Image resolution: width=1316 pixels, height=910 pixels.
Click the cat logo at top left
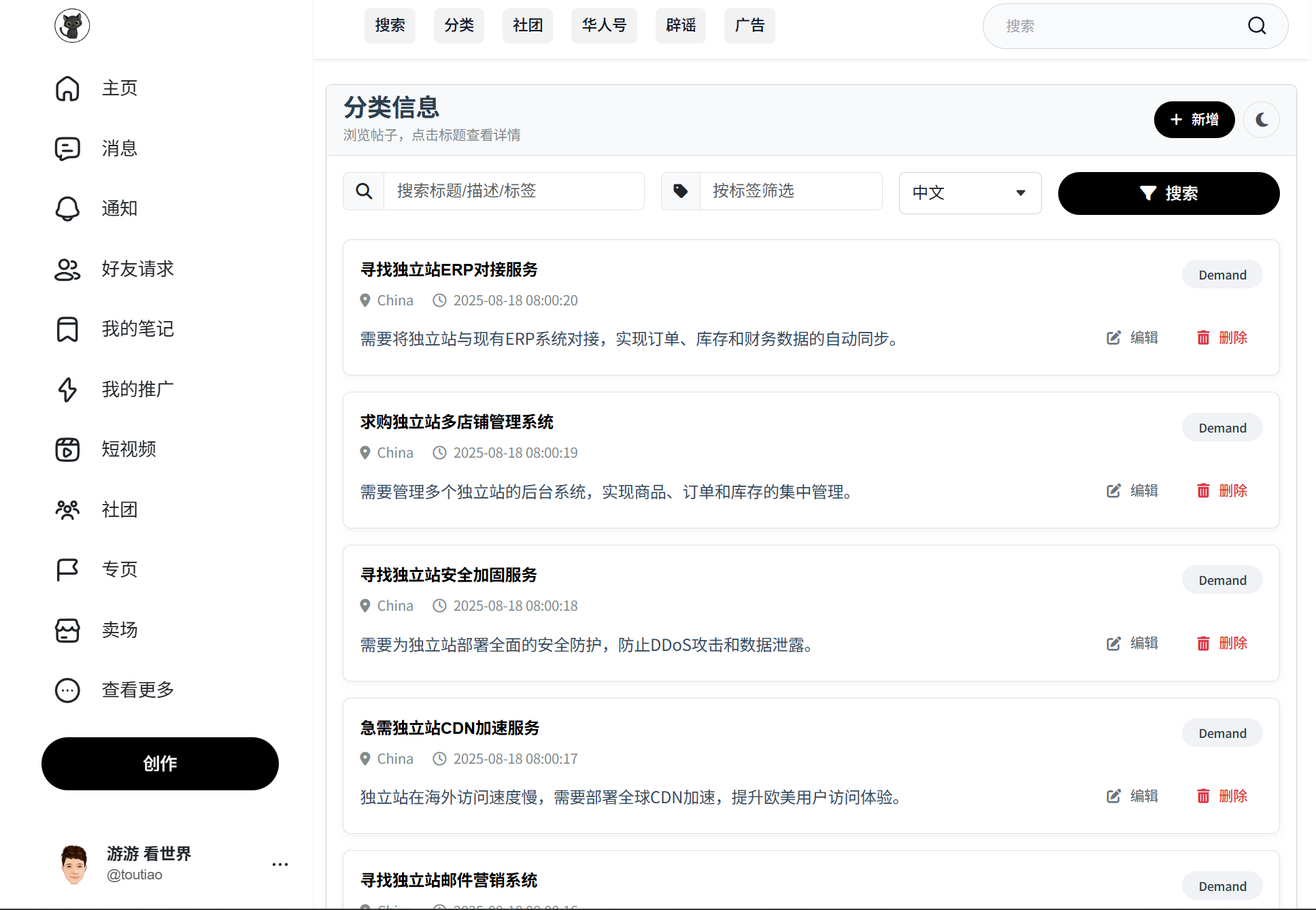72,25
